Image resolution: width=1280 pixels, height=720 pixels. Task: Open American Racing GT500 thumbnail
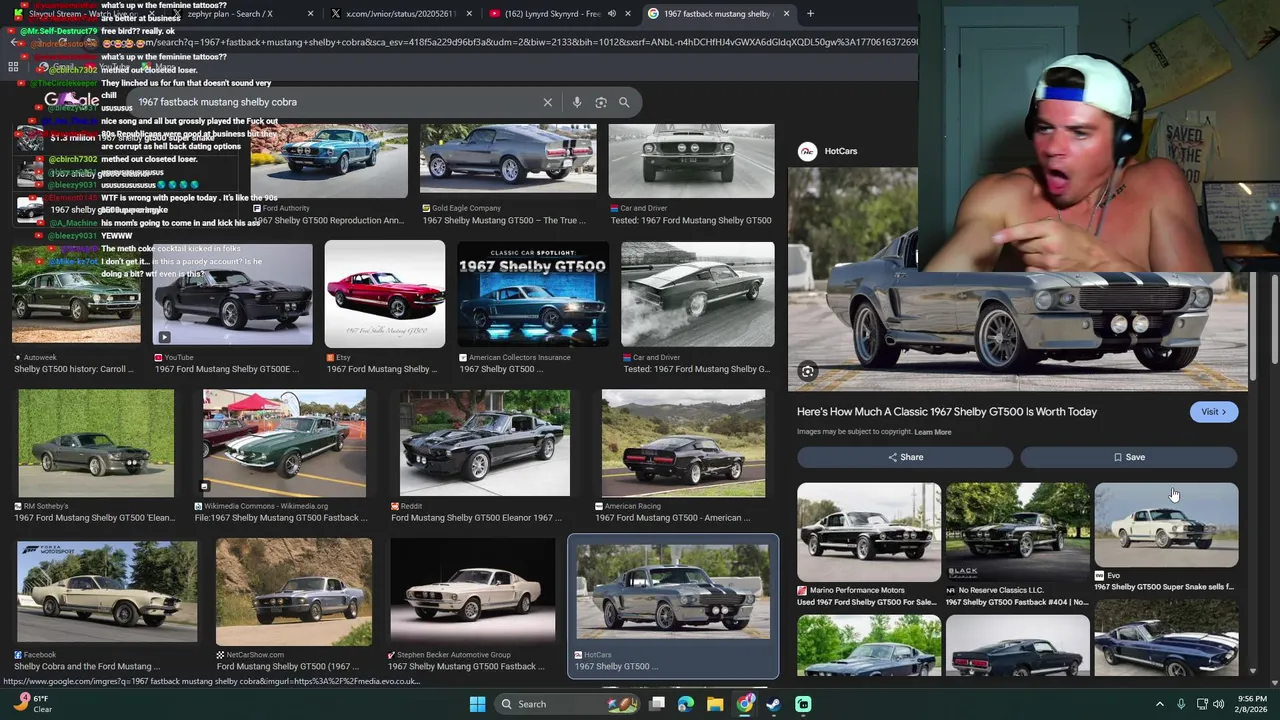684,443
